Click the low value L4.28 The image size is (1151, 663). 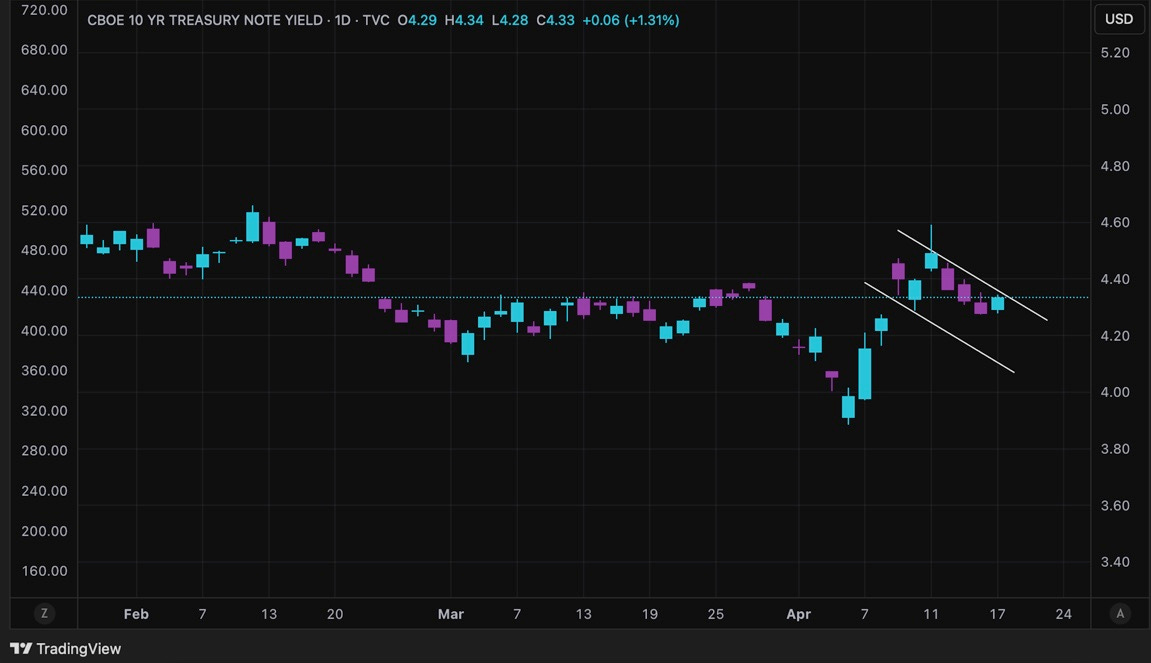coord(509,21)
